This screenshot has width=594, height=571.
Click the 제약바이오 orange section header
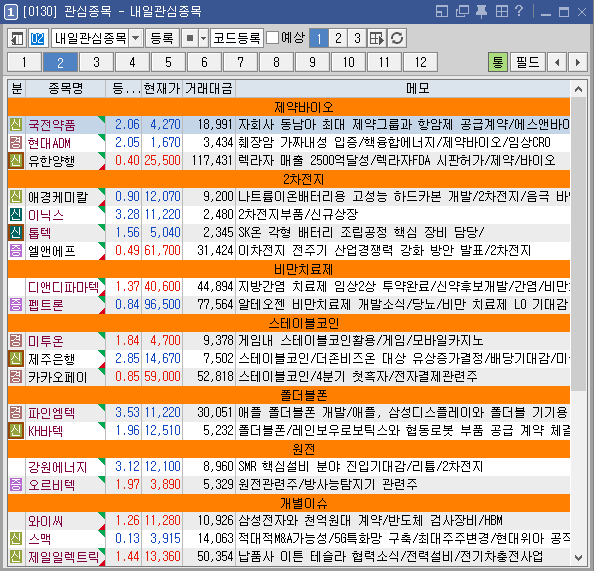[x=289, y=107]
